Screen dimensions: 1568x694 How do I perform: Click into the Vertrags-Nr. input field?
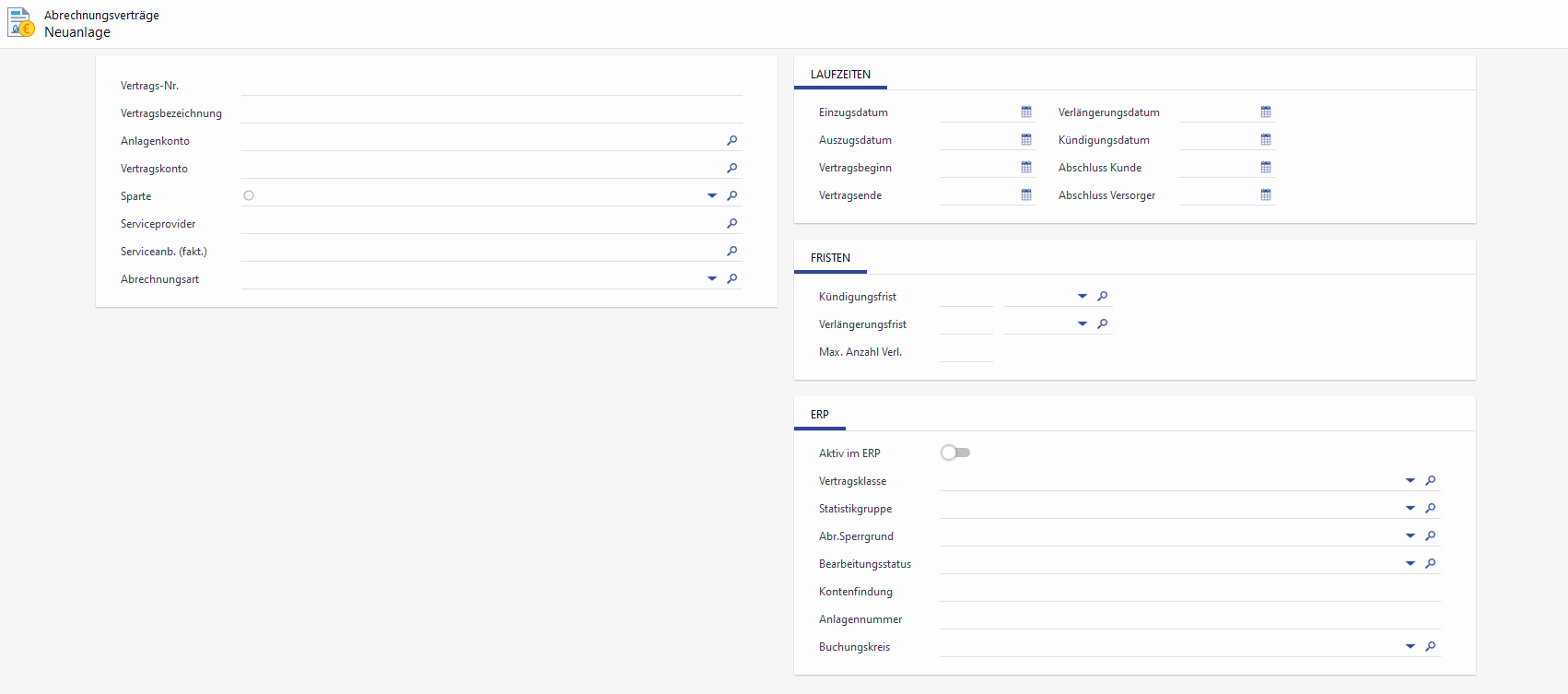click(491, 86)
